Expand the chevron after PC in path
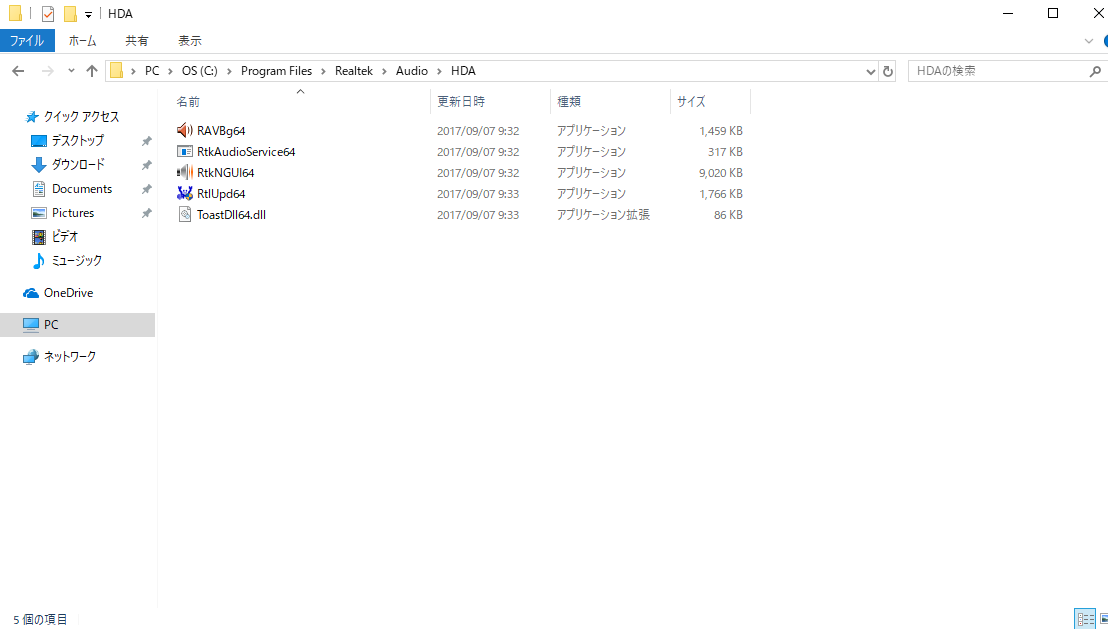This screenshot has width=1108, height=629. [x=170, y=71]
